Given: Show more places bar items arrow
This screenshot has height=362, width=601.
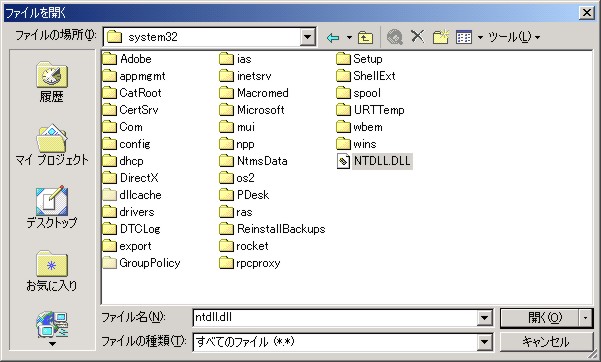Looking at the screenshot, I should click(52, 344).
